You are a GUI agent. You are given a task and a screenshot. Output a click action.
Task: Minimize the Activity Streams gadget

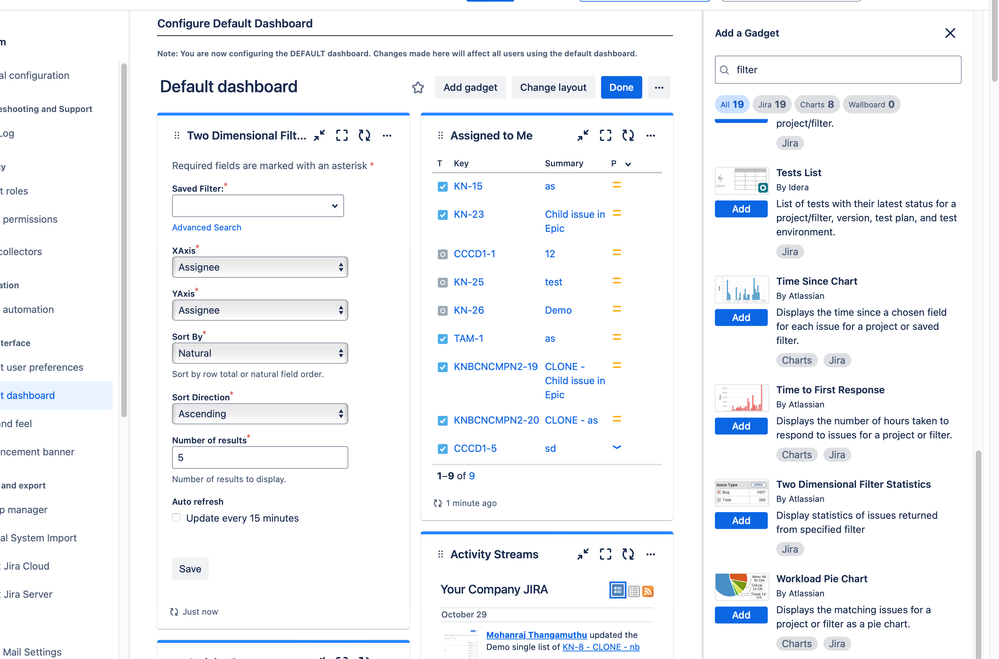pos(583,554)
